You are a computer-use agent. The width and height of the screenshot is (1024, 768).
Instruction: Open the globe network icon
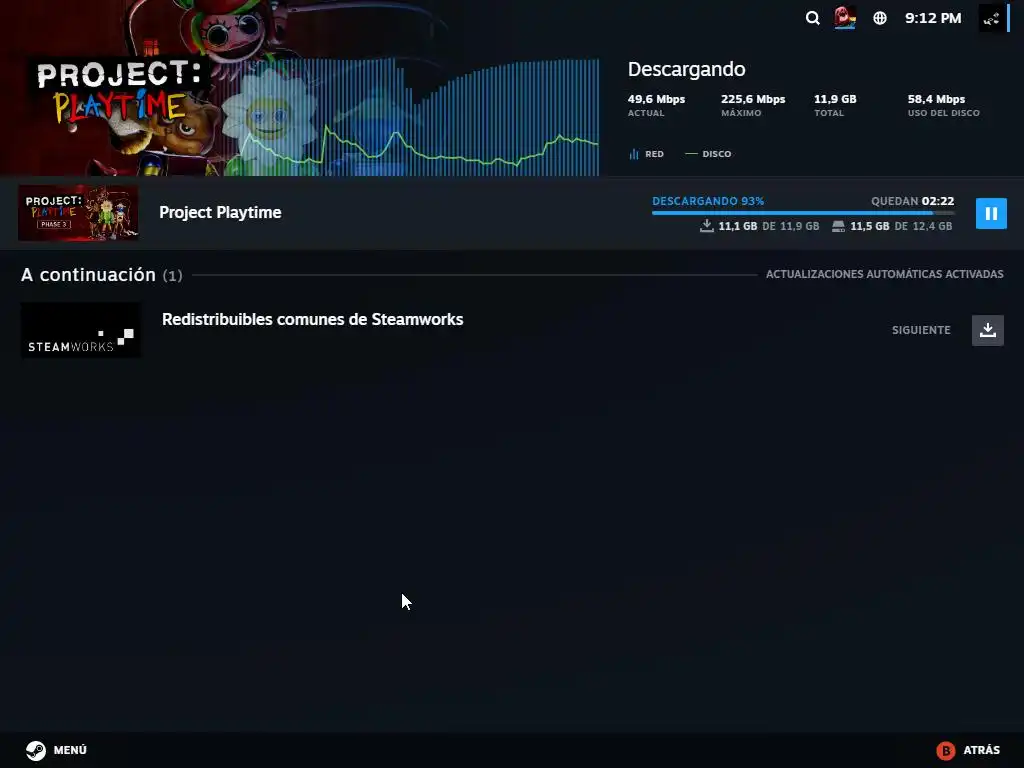(x=880, y=18)
